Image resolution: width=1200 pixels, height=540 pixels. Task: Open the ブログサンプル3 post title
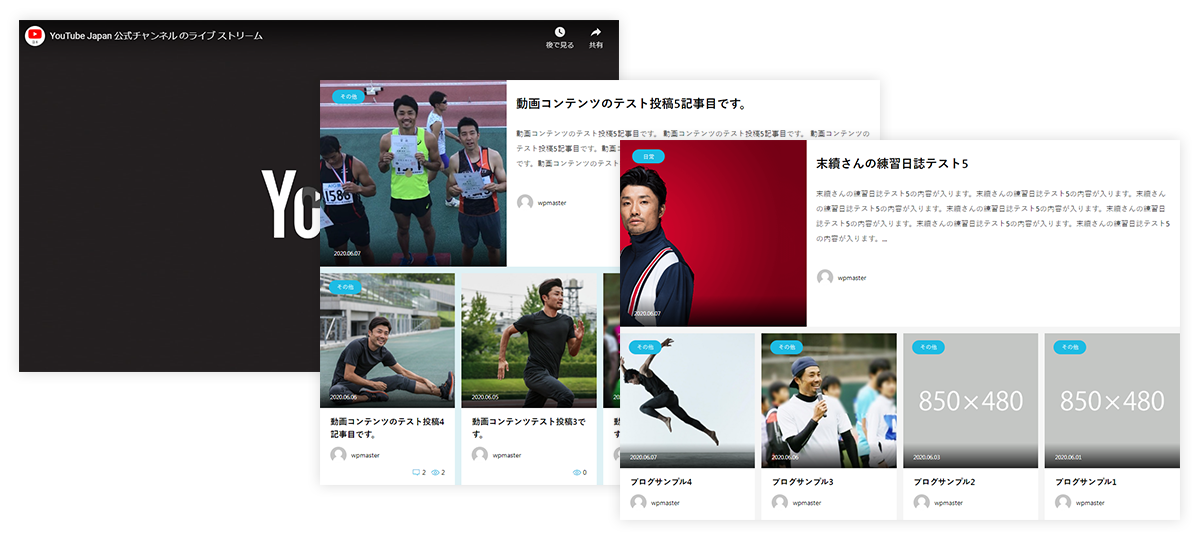tap(802, 482)
